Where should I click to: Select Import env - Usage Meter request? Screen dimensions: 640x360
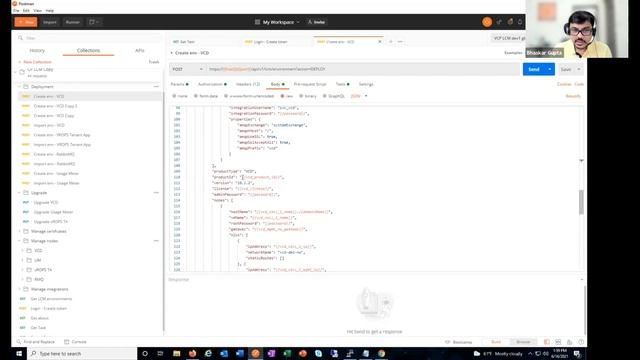(56, 183)
